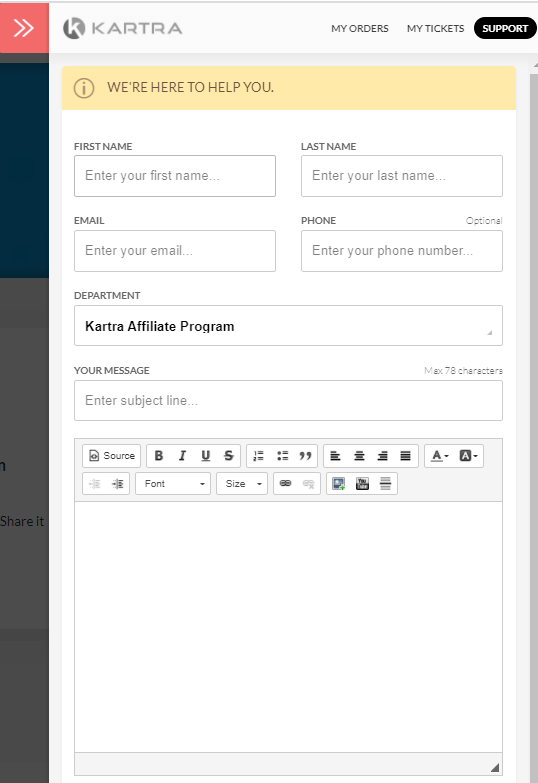Insert a bulleted list

click(282, 455)
